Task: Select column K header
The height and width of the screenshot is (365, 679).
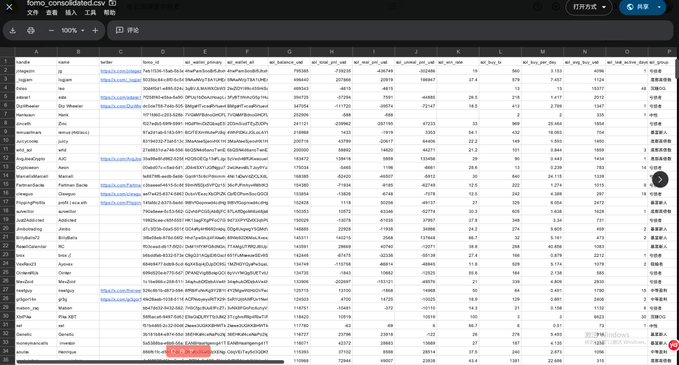Action: (x=458, y=52)
